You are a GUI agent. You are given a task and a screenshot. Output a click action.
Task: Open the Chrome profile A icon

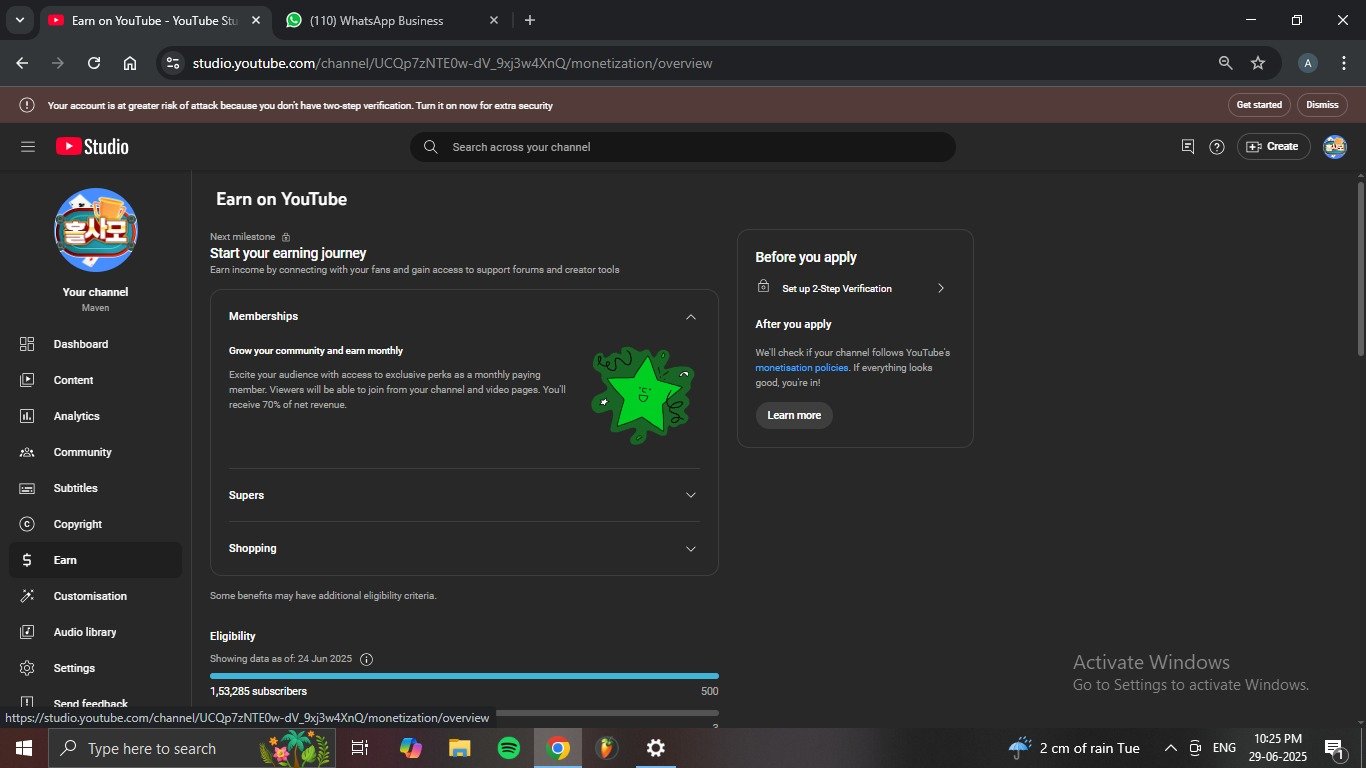[1308, 63]
